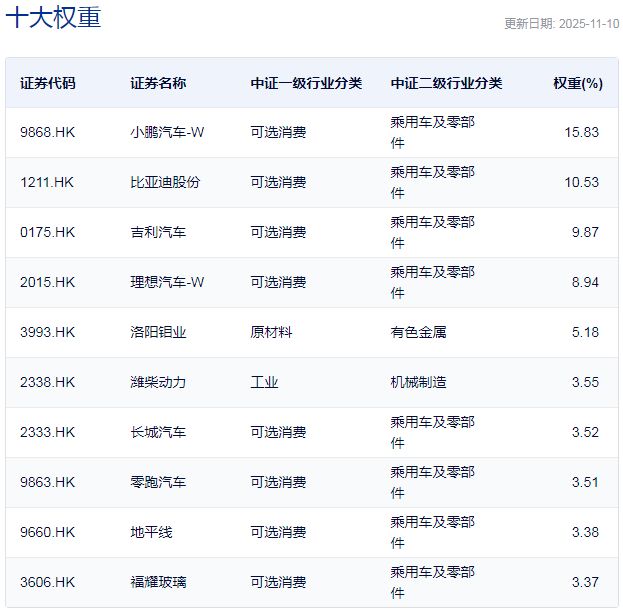The image size is (623, 615).
Task: Click 乘用车及零部件 in the 福耀玻璃 row
Action: tap(432, 583)
